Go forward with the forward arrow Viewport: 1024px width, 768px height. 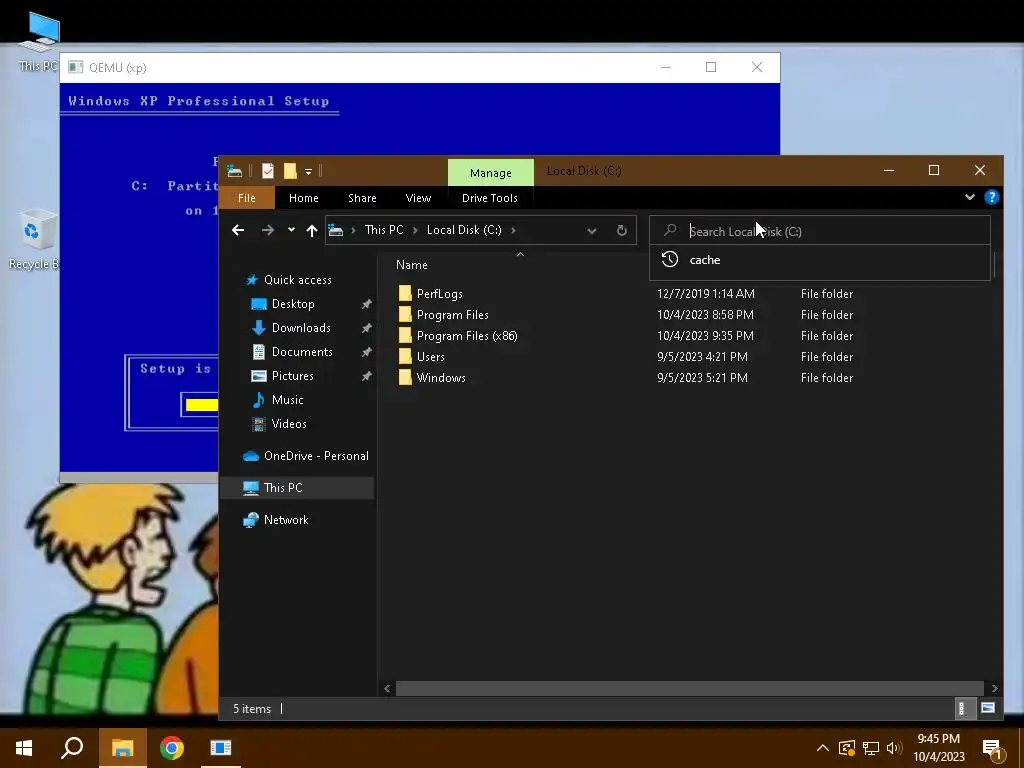(268, 230)
